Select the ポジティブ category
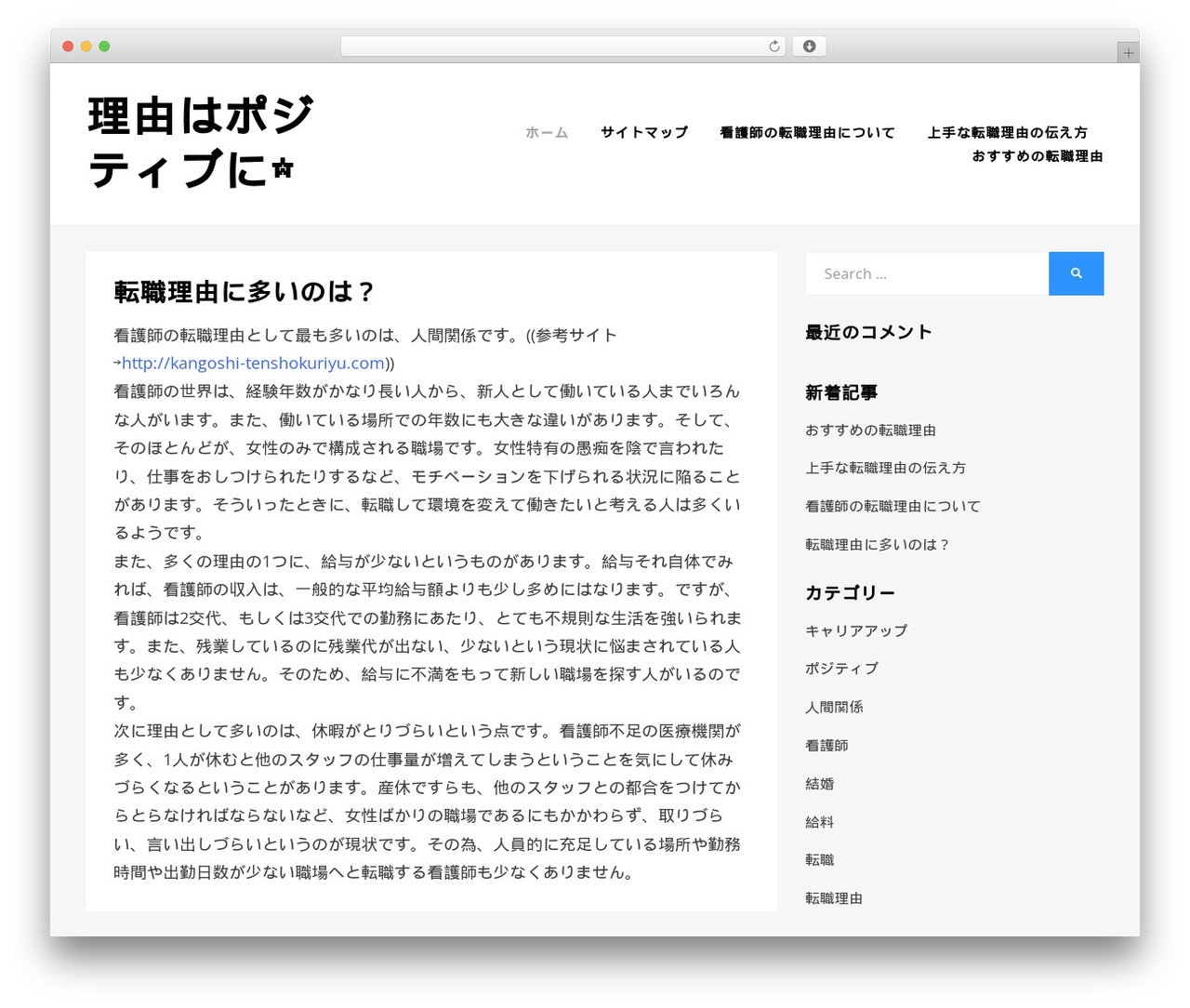Screen dimensions: 1190x1008 coord(842,668)
